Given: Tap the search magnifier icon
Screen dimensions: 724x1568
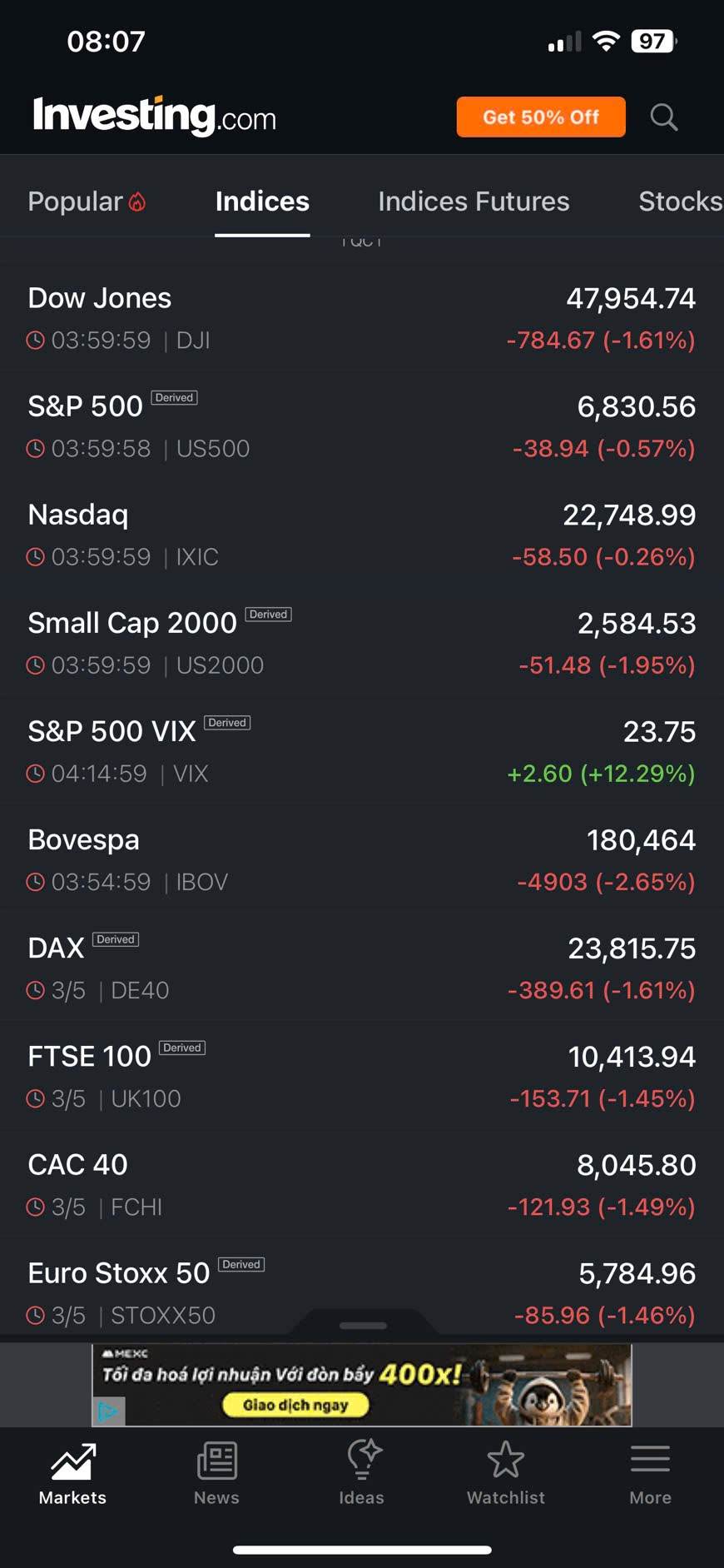Looking at the screenshot, I should coord(663,117).
